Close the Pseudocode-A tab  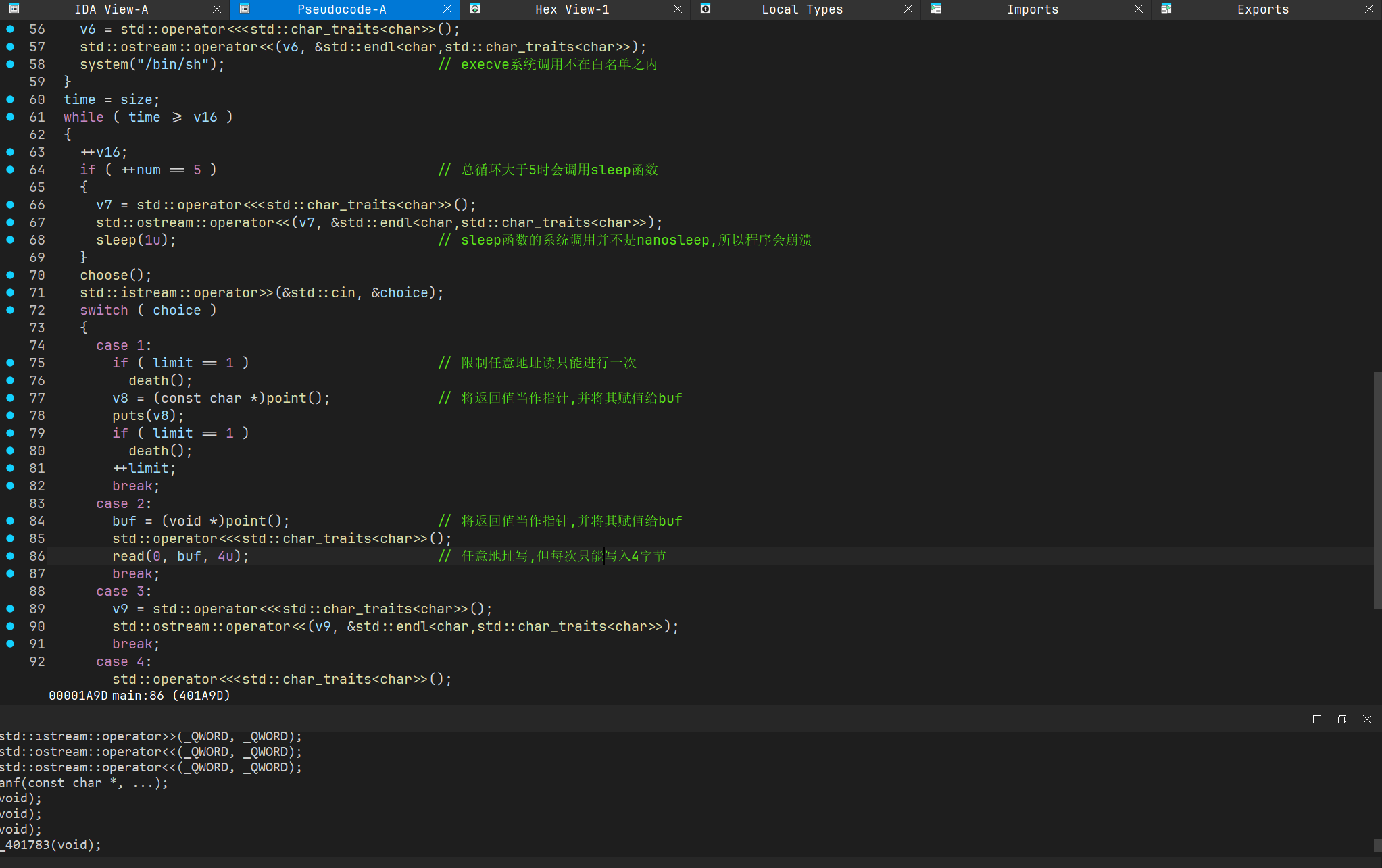[x=447, y=9]
